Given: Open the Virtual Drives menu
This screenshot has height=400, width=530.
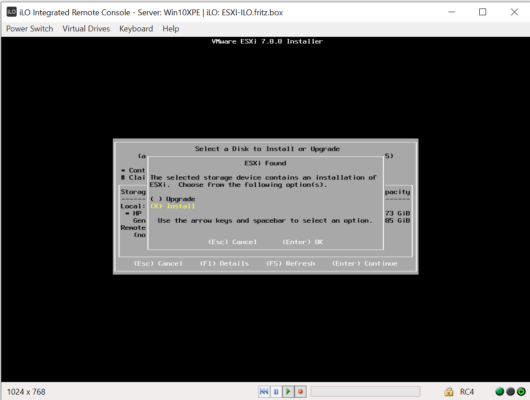Looking at the screenshot, I should tap(86, 29).
